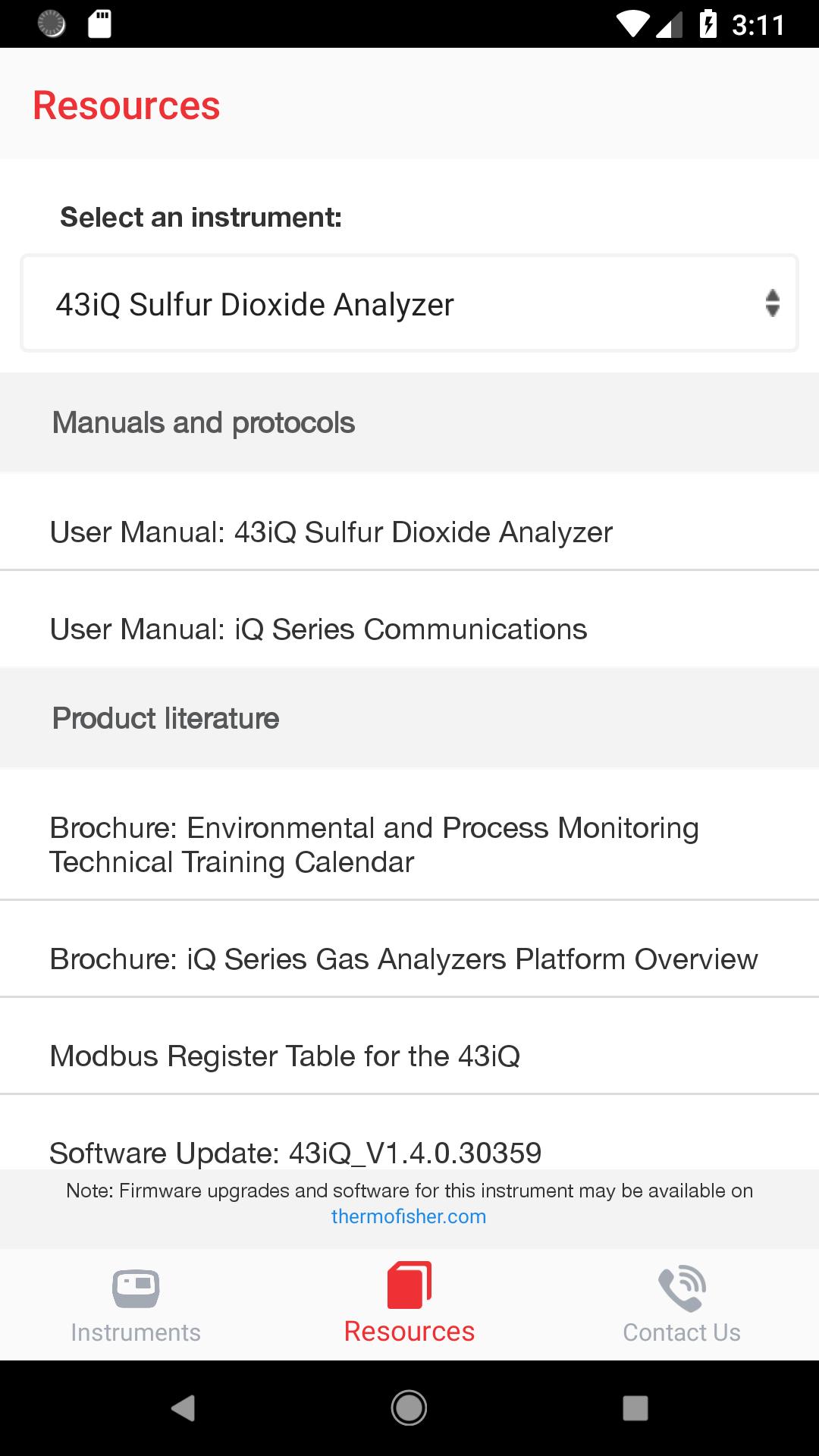Image resolution: width=819 pixels, height=1456 pixels.
Task: Tap the Android recent apps square
Action: tap(635, 1408)
